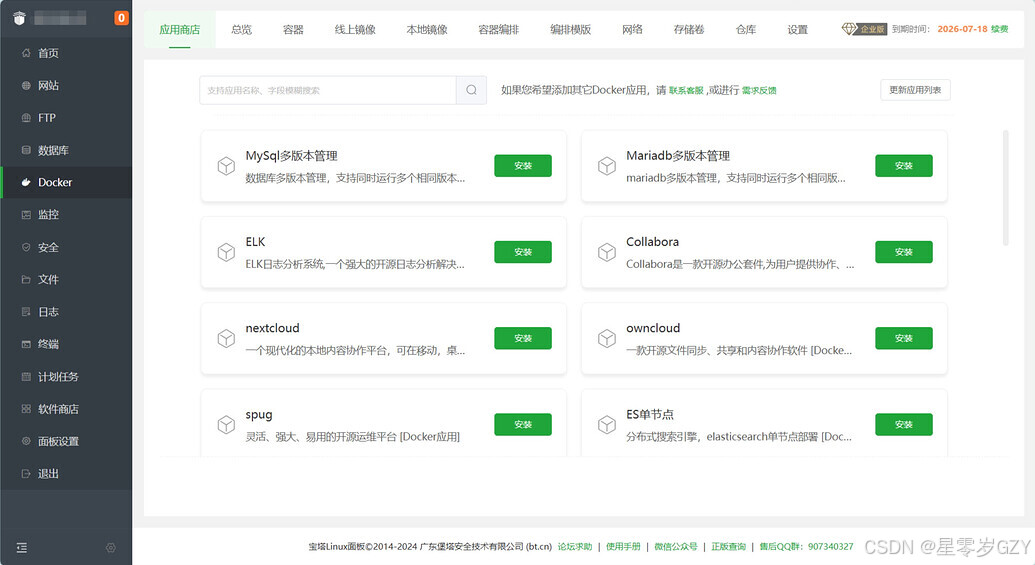The height and width of the screenshot is (565, 1035).
Task: Open the 使用手册 footer link
Action: (623, 547)
